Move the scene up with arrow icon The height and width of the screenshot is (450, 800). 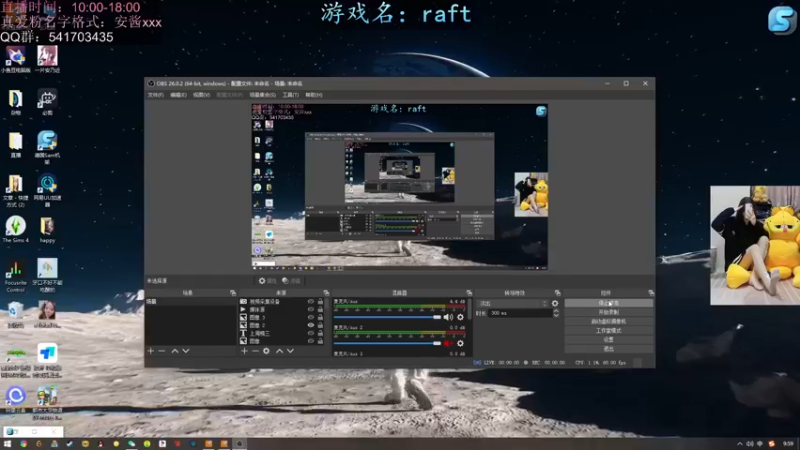coord(175,351)
